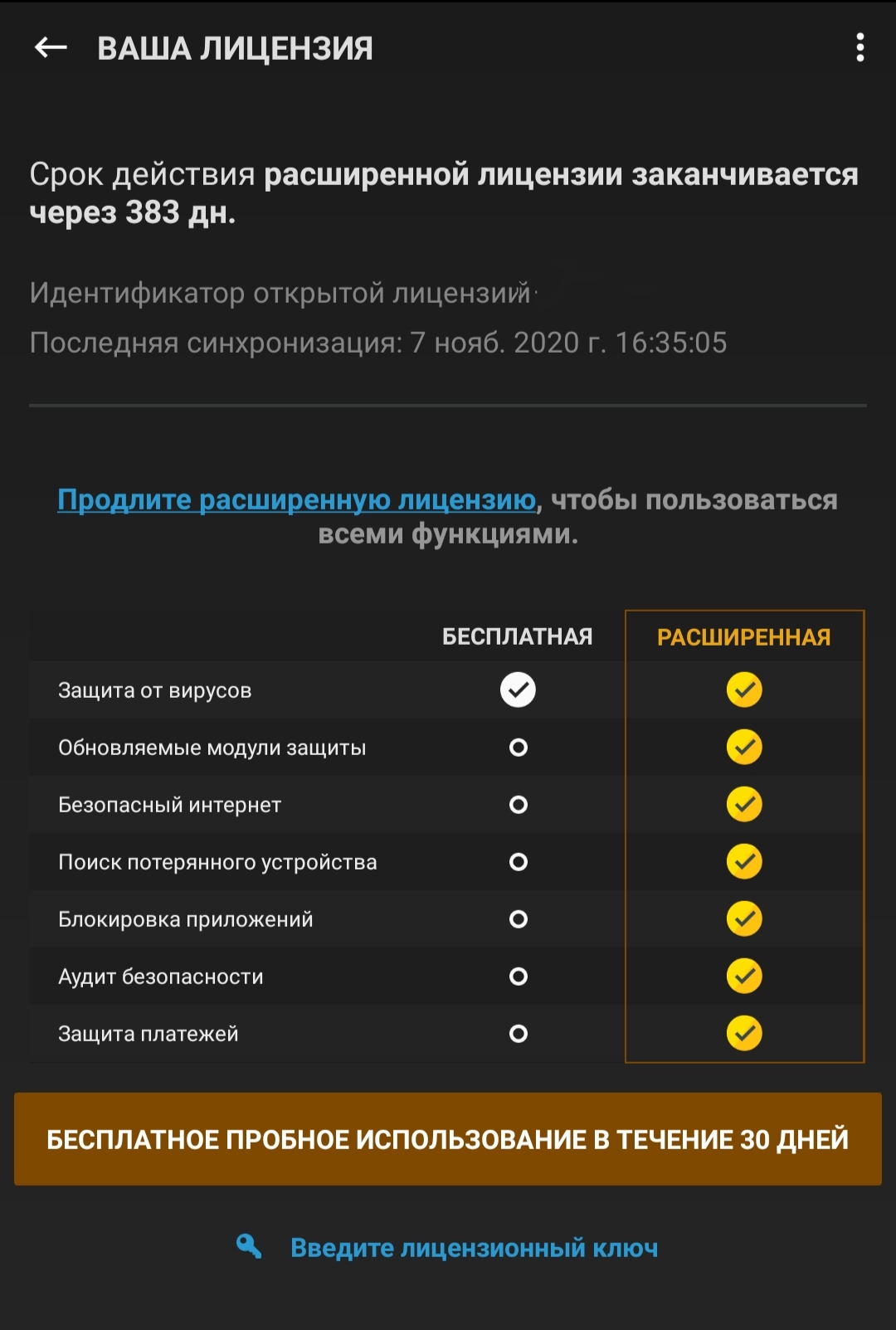Image resolution: width=896 pixels, height=1330 pixels.
Task: Select empty circle in Блокировка приложений row
Action: coord(519,919)
